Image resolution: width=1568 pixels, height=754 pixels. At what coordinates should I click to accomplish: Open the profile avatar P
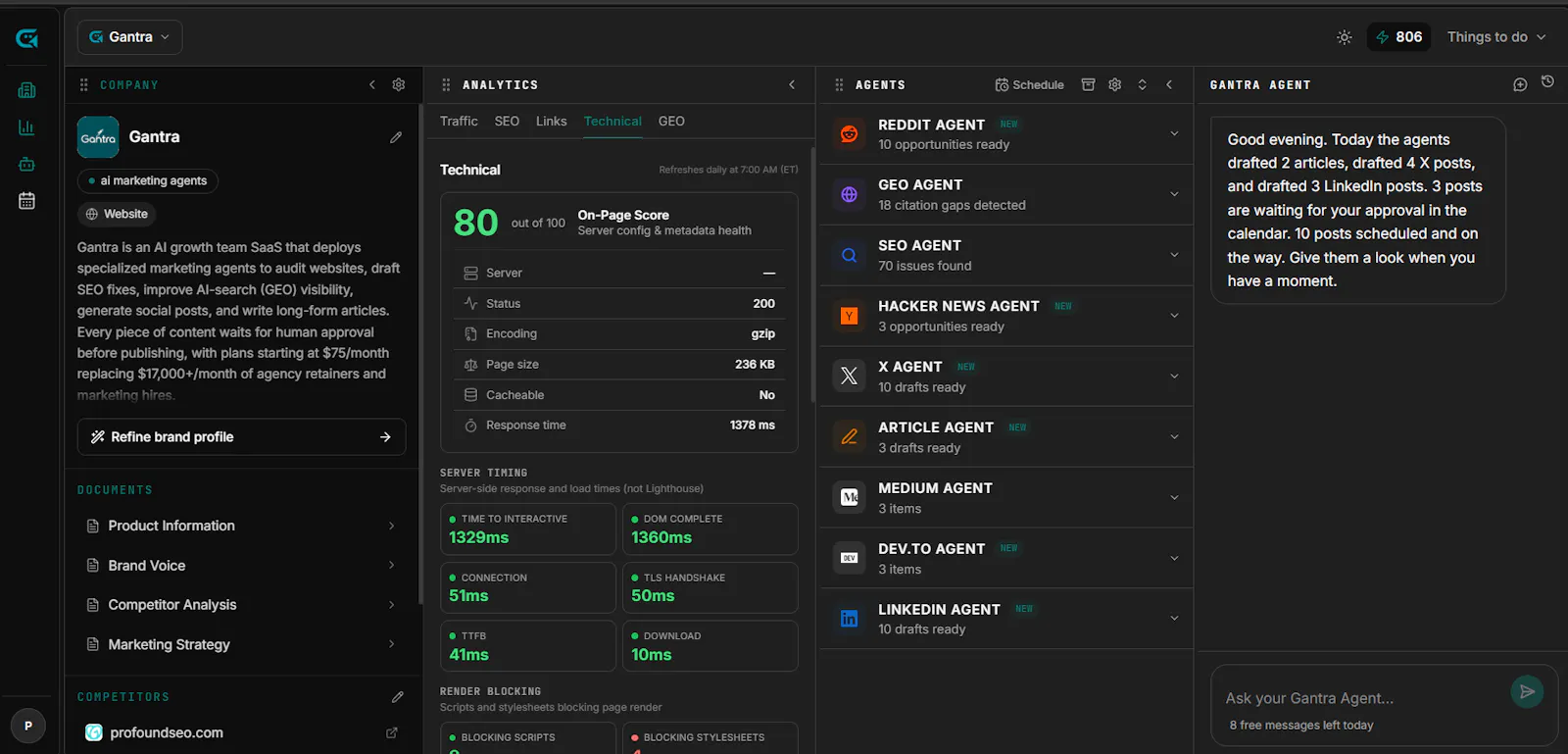click(28, 727)
